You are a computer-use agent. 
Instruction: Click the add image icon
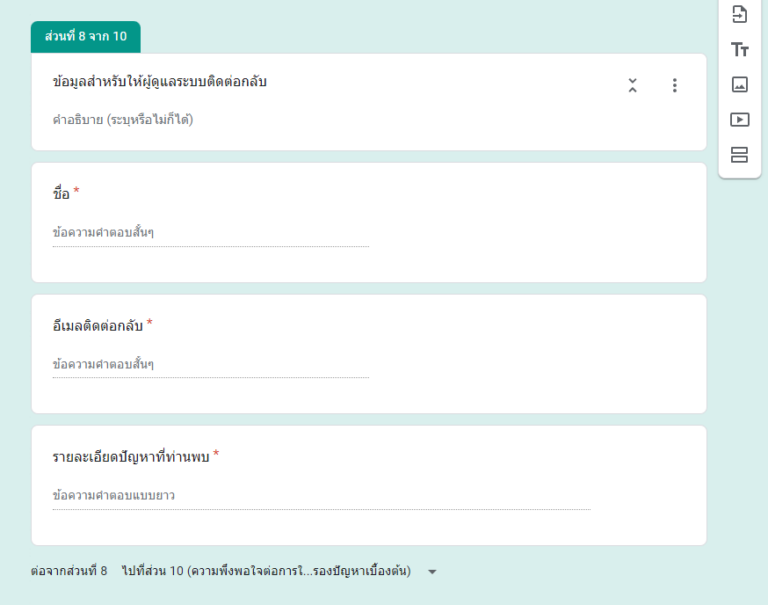pos(739,85)
